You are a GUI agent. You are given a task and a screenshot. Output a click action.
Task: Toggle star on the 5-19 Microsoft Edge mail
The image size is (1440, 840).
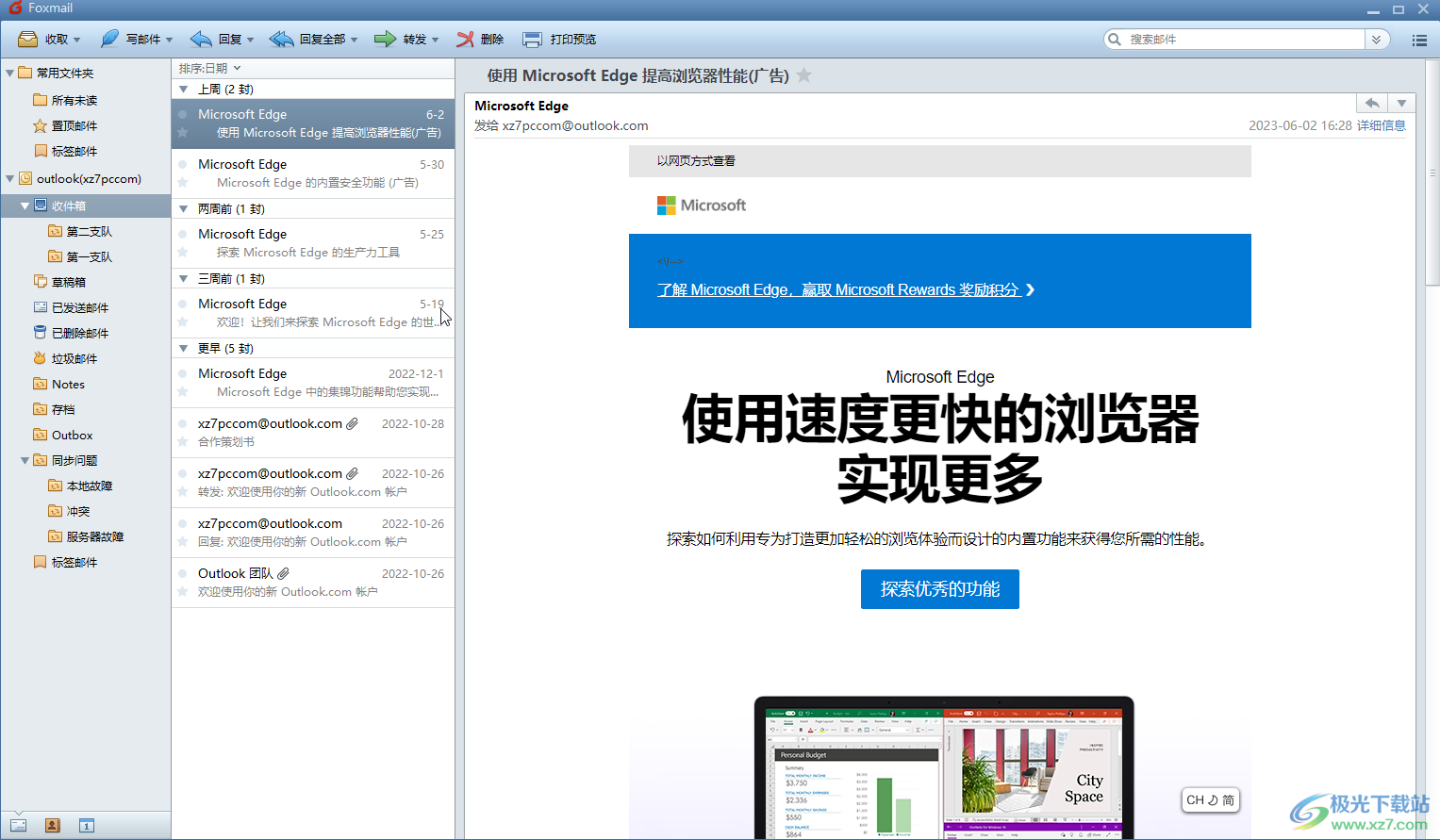pos(183,322)
